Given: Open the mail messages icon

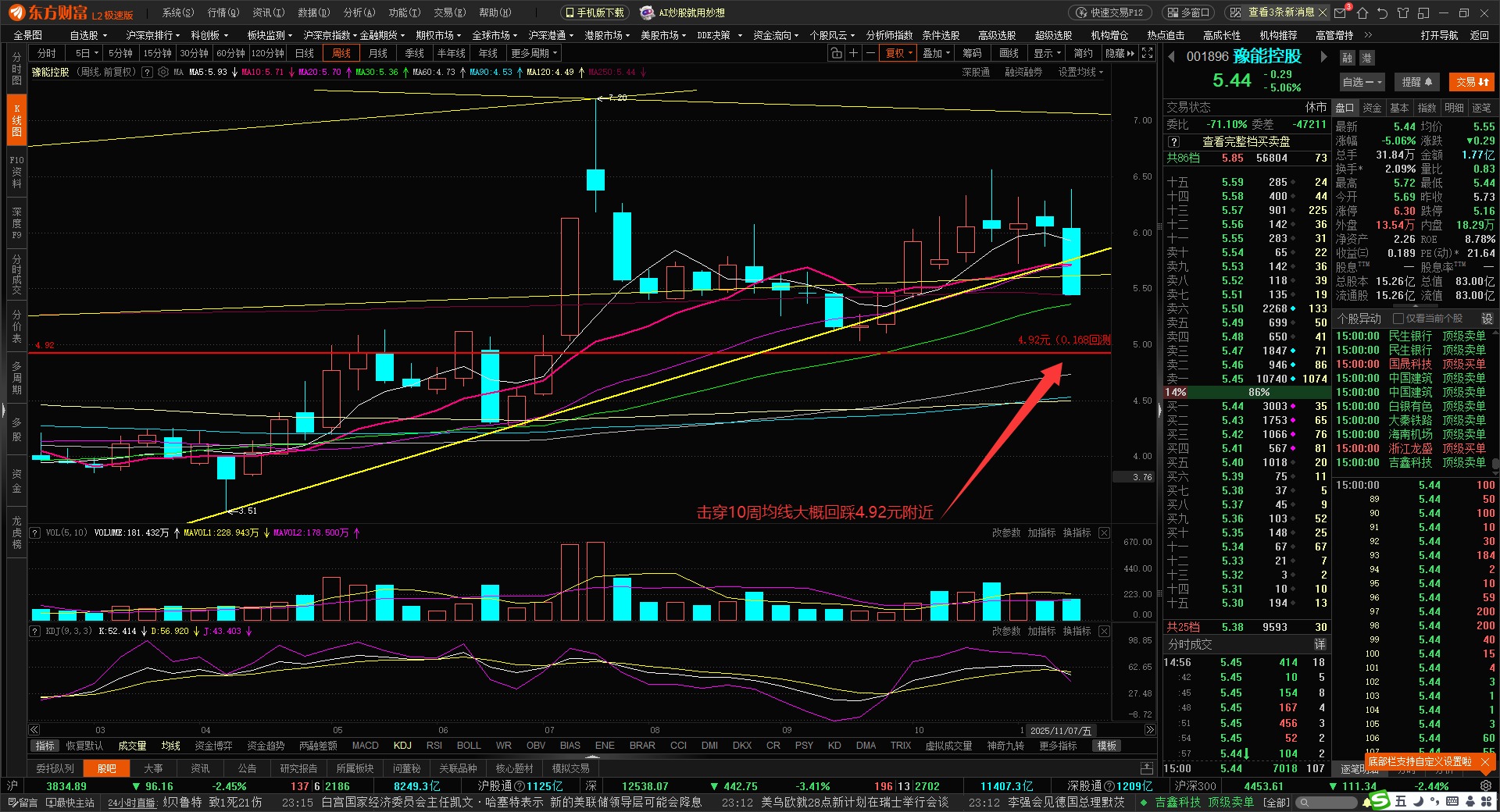Looking at the screenshot, I should tap(1341, 12).
